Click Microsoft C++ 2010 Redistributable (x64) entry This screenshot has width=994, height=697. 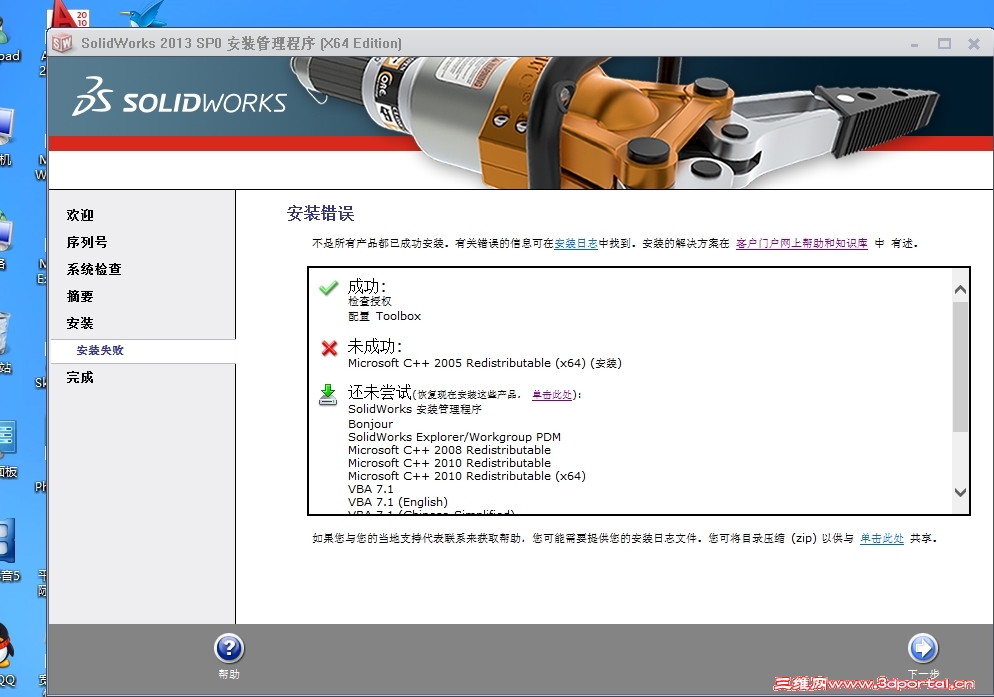[x=467, y=476]
